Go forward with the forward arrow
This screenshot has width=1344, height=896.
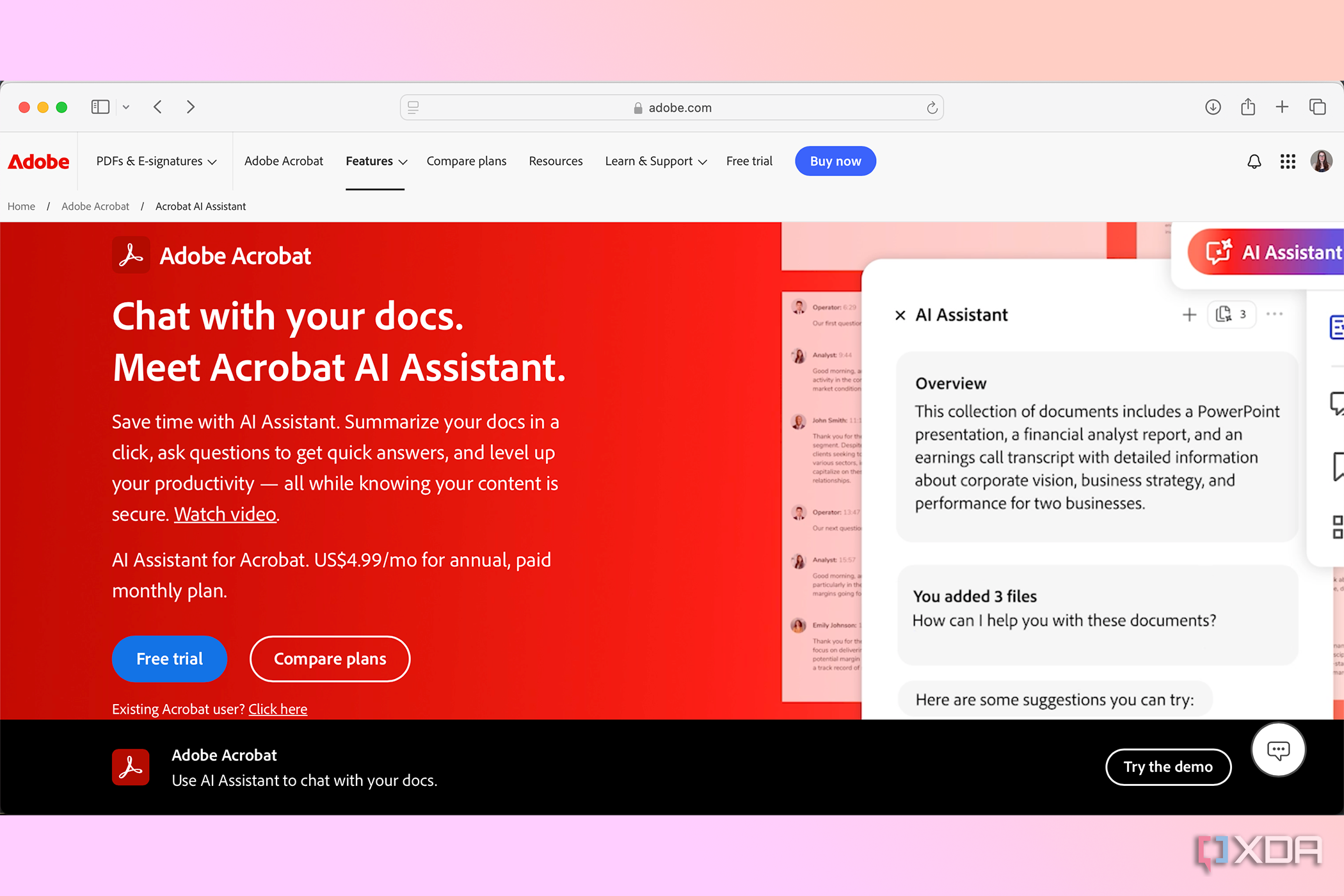191,107
